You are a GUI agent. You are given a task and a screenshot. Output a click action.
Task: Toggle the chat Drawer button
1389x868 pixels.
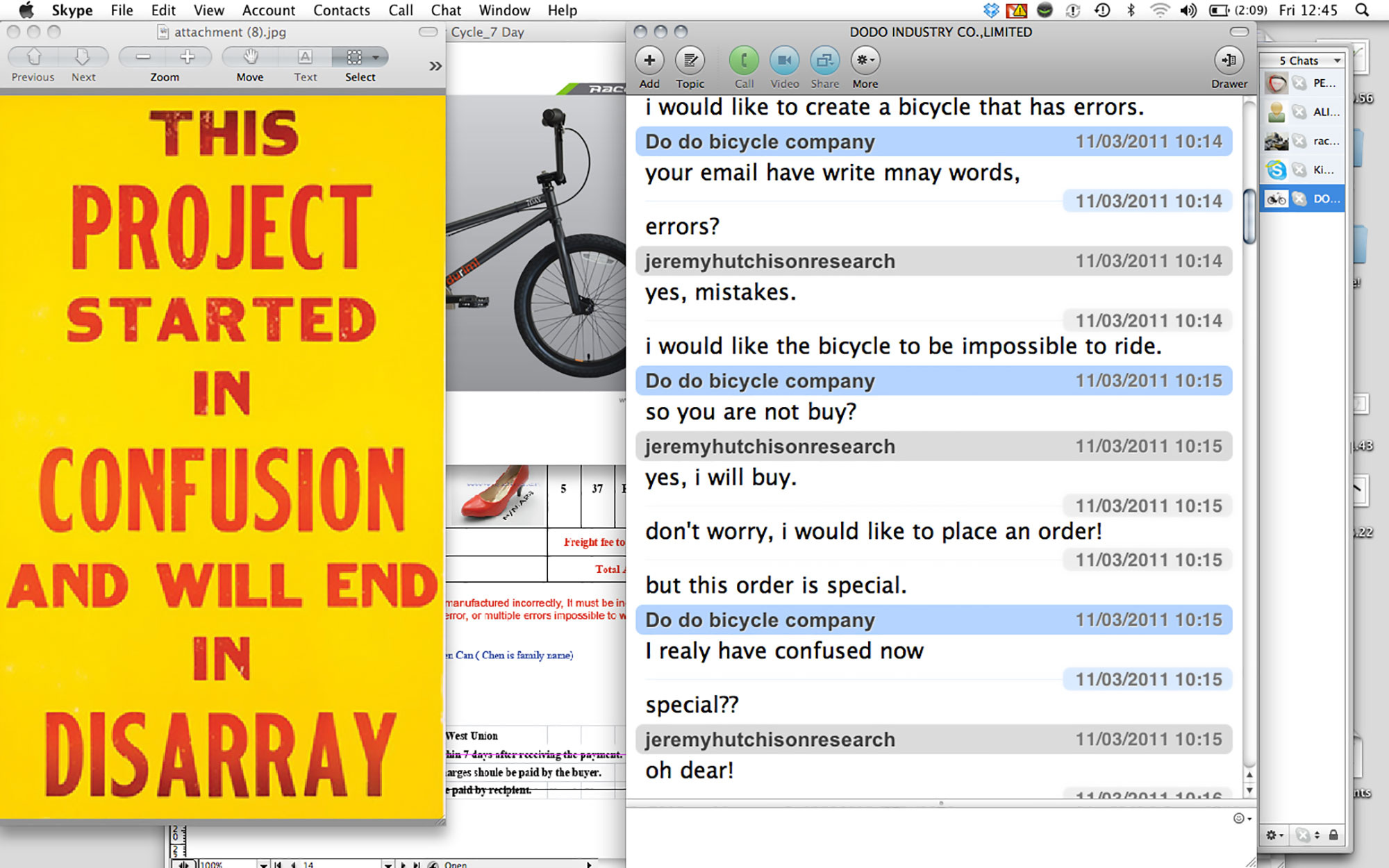pos(1229,61)
